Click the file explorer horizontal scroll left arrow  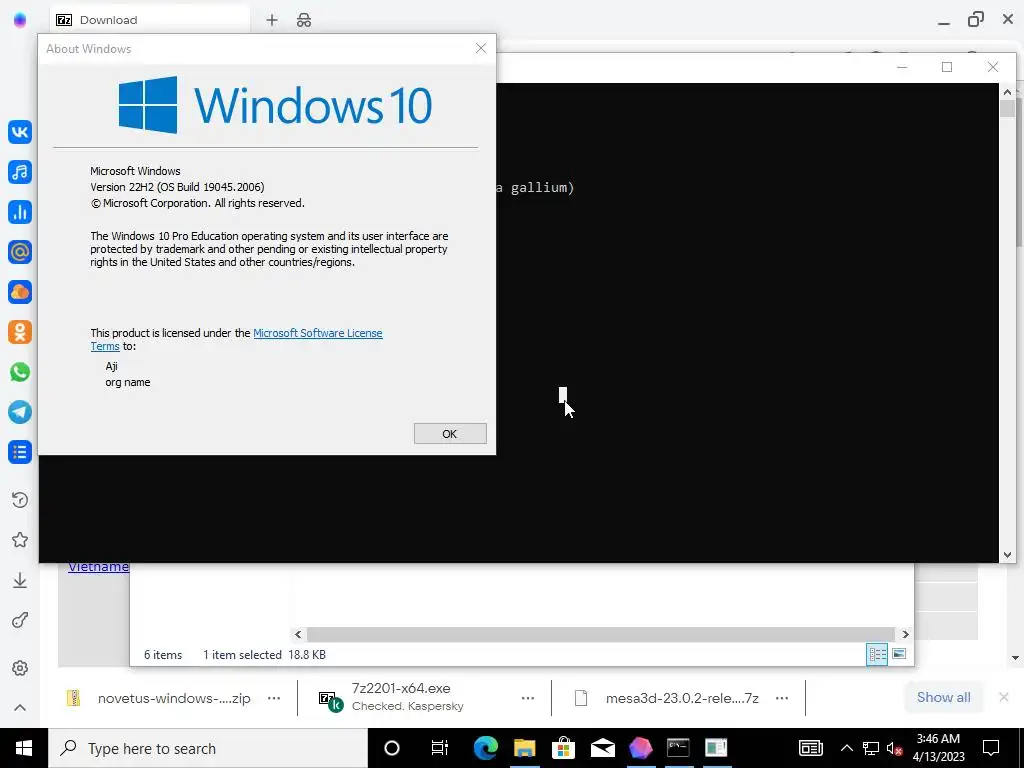(x=298, y=634)
